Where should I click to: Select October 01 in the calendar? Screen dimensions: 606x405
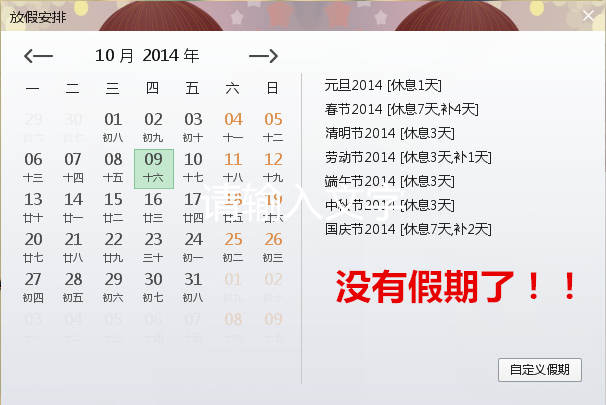113,127
